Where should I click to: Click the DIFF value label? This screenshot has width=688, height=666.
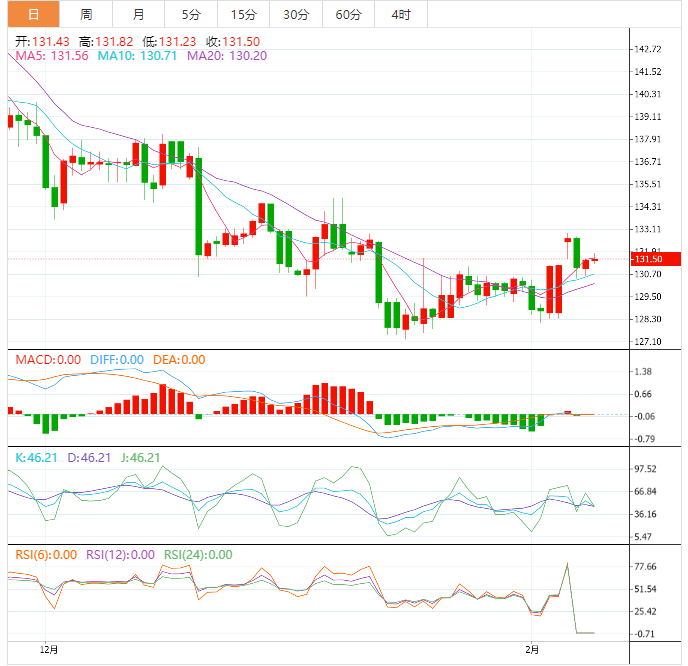(x=117, y=360)
